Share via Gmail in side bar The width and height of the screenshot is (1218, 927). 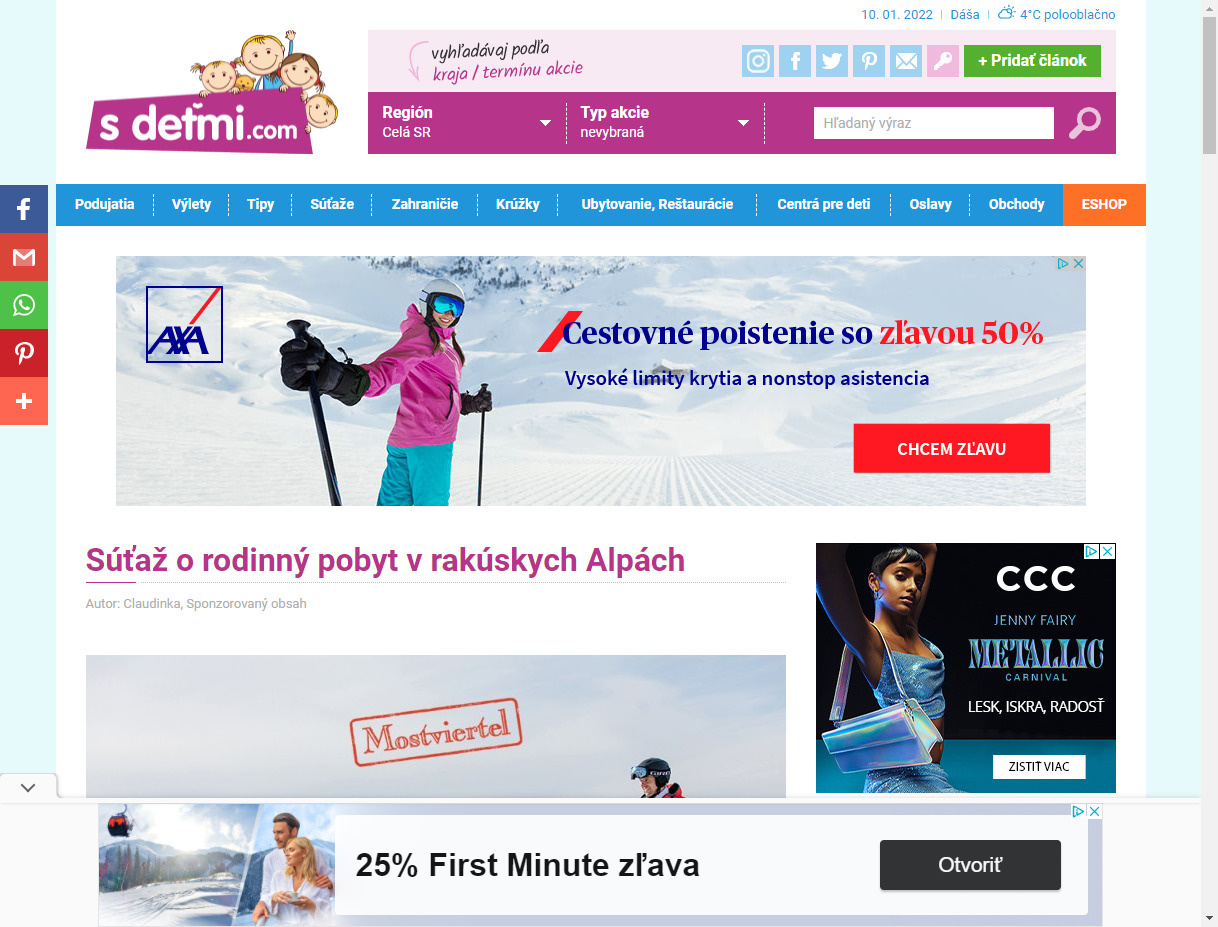click(24, 257)
